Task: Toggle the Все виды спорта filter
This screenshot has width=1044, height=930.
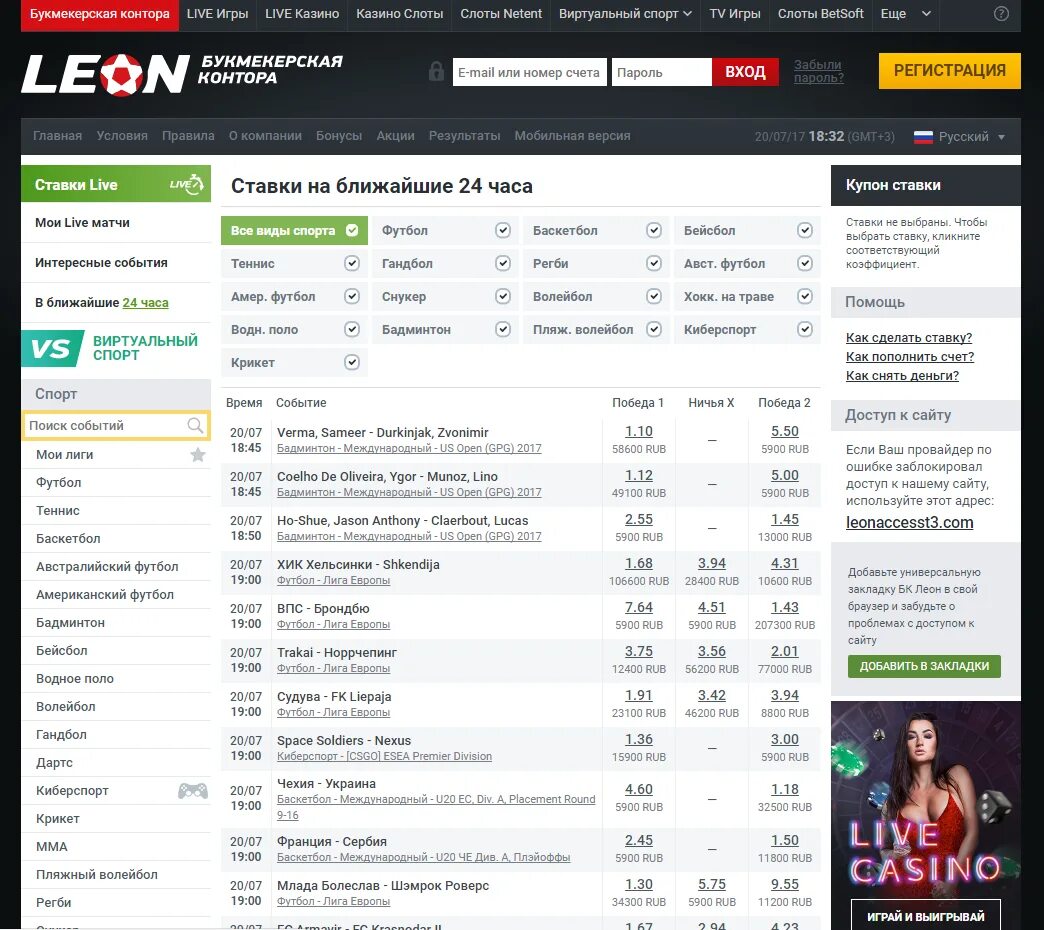Action: [294, 230]
